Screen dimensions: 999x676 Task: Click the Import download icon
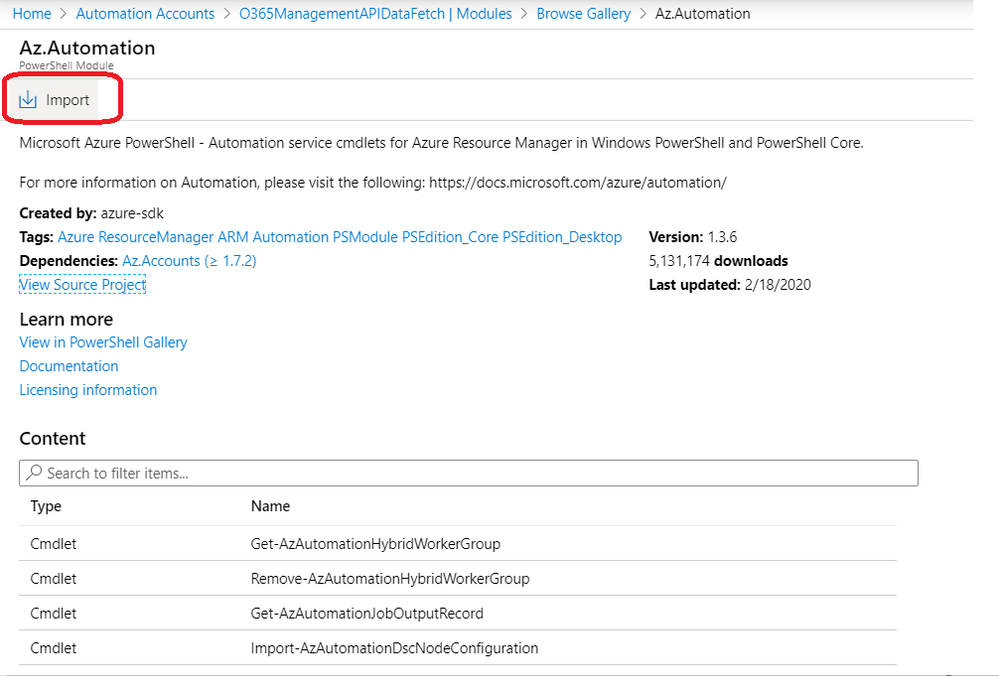(x=27, y=99)
